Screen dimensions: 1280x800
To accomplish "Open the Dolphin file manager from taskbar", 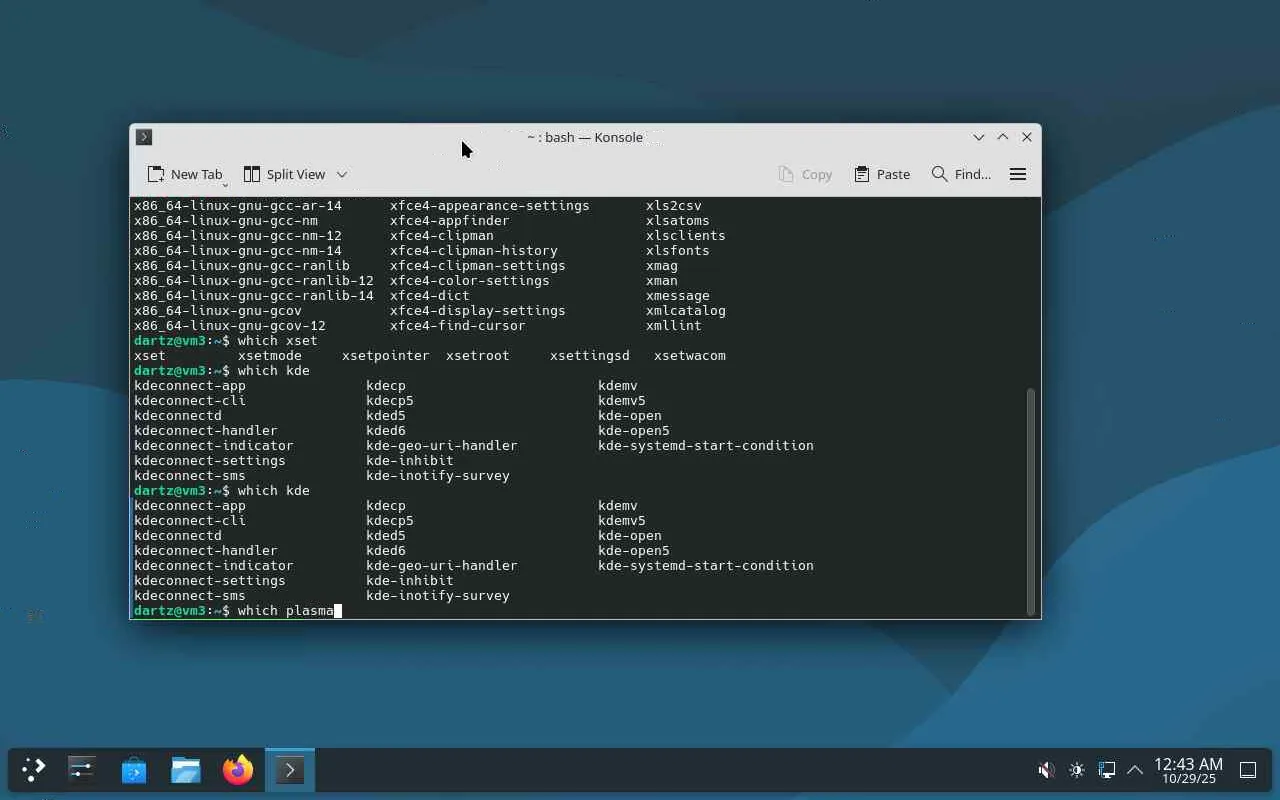I will pos(186,769).
